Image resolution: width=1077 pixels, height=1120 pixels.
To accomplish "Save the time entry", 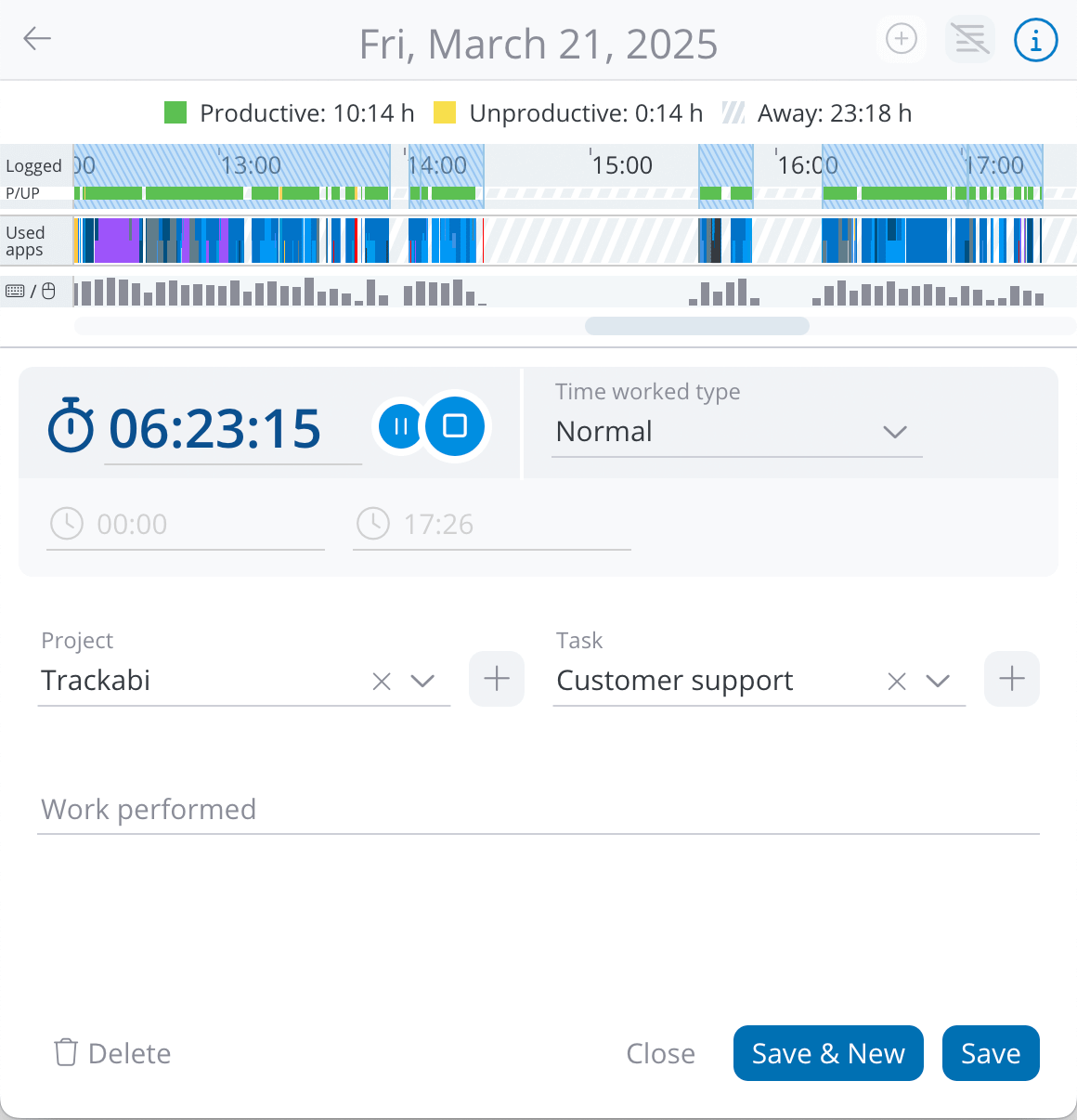I will pyautogui.click(x=990, y=1053).
